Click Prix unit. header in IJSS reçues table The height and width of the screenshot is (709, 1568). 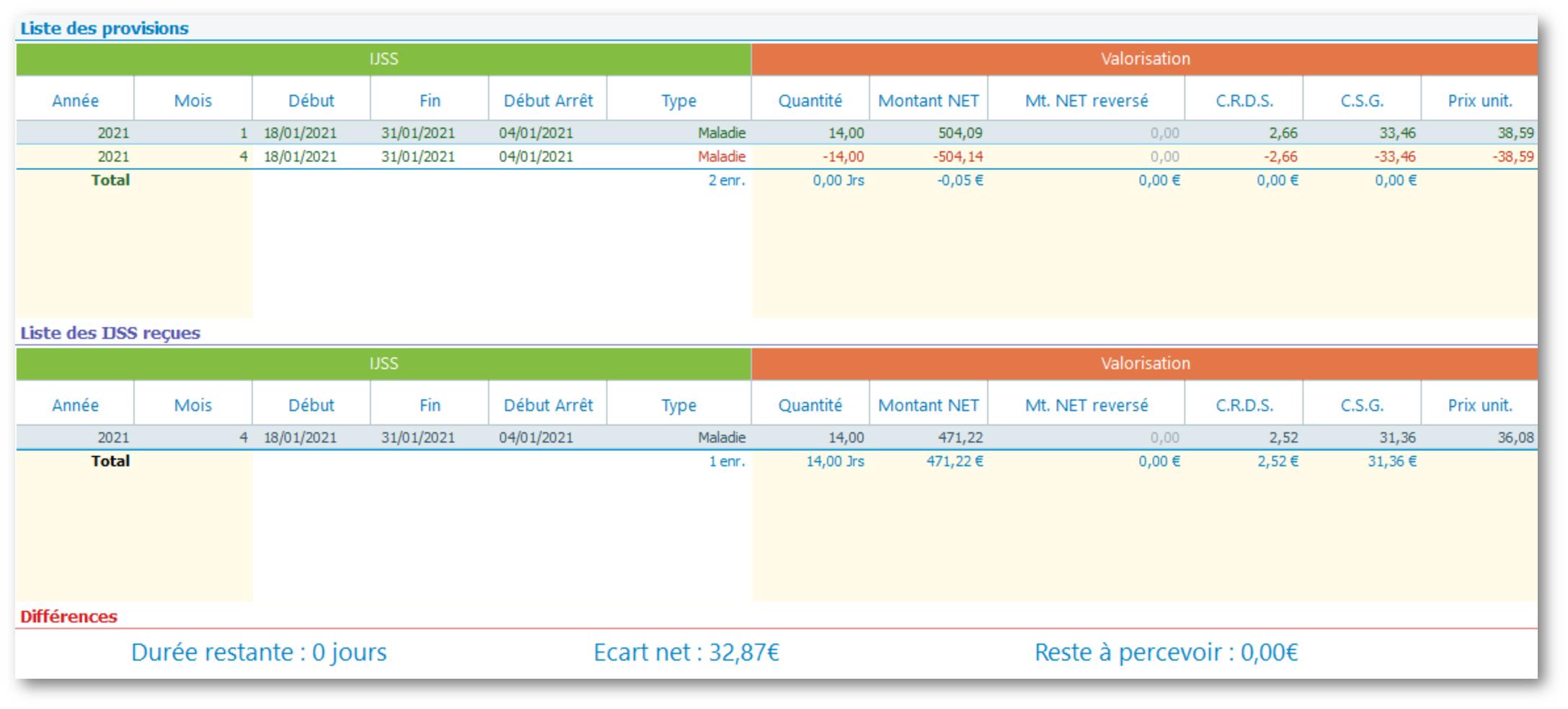coord(1480,406)
